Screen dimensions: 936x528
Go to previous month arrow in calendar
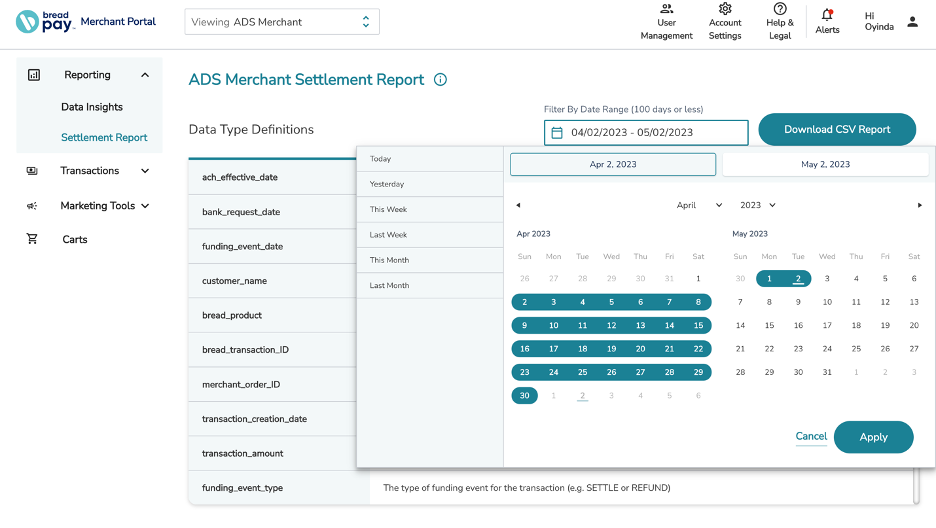(518, 205)
